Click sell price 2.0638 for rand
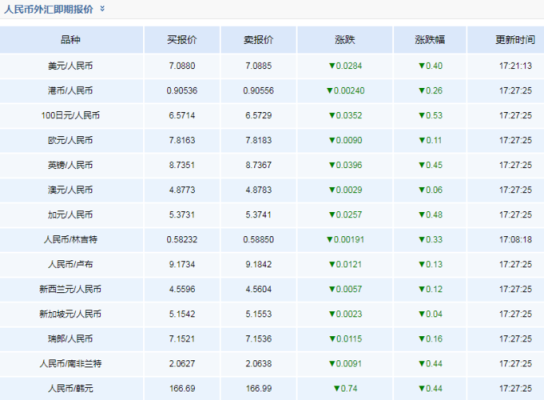This screenshot has width=544, height=400. click(258, 364)
